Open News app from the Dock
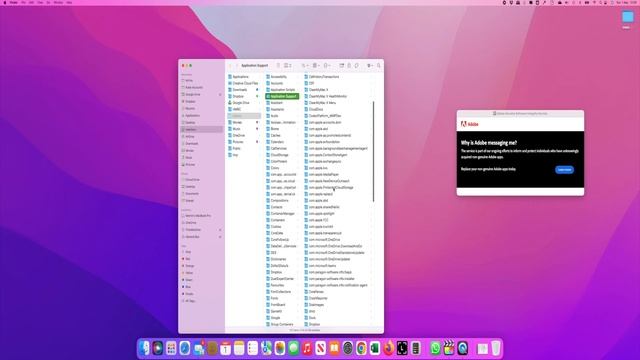 [320, 348]
